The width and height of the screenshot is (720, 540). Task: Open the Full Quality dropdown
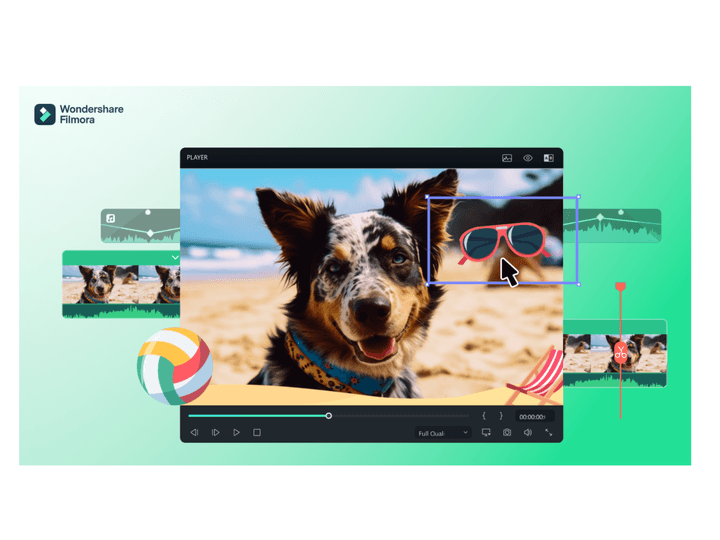[443, 433]
